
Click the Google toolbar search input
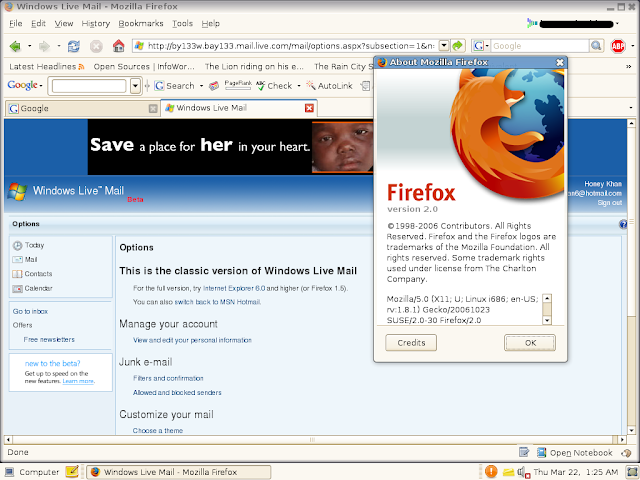[x=89, y=86]
